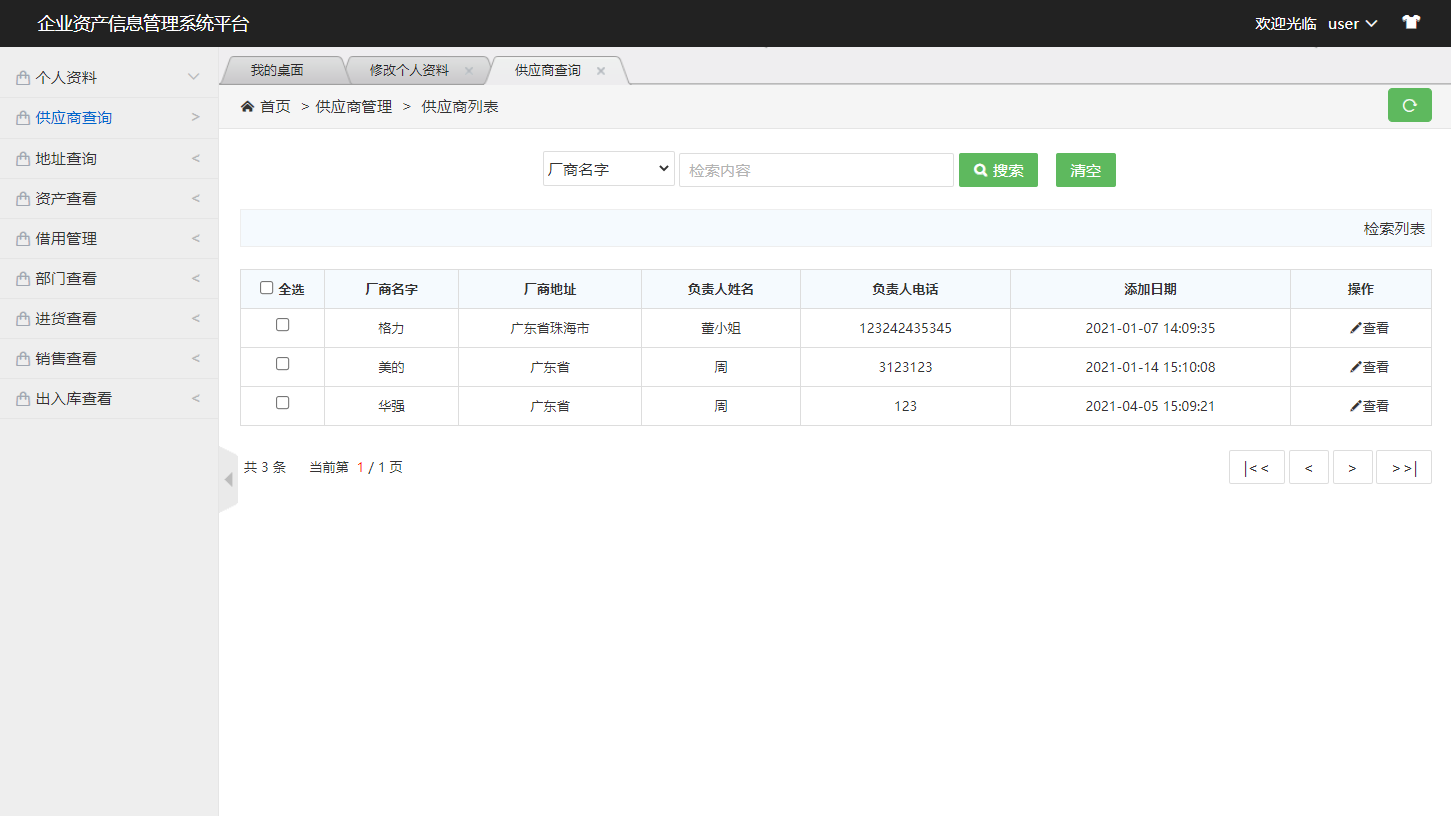This screenshot has height=816, width=1451.
Task: Check the 全选 select-all checkbox
Action: pyautogui.click(x=264, y=287)
